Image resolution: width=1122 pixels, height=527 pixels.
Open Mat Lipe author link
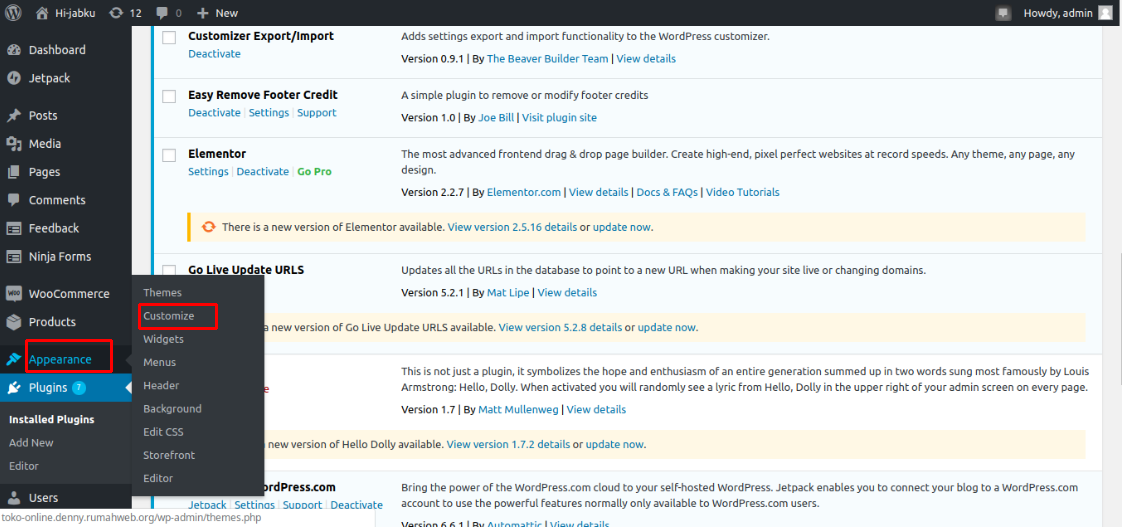click(x=508, y=292)
